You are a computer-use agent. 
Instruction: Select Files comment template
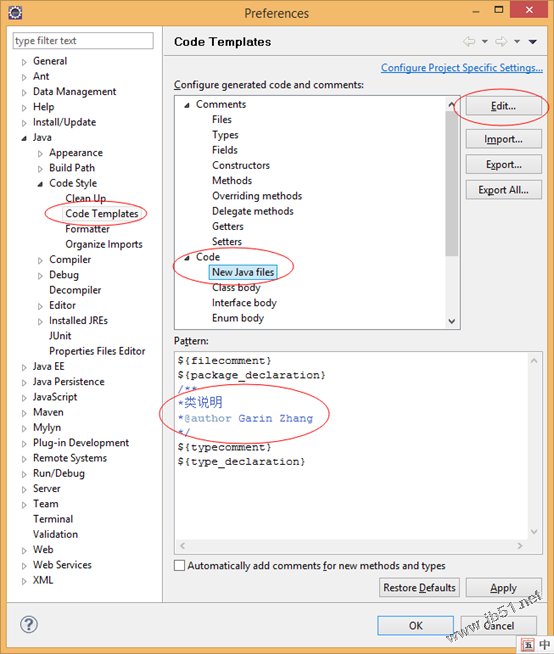coord(222,119)
